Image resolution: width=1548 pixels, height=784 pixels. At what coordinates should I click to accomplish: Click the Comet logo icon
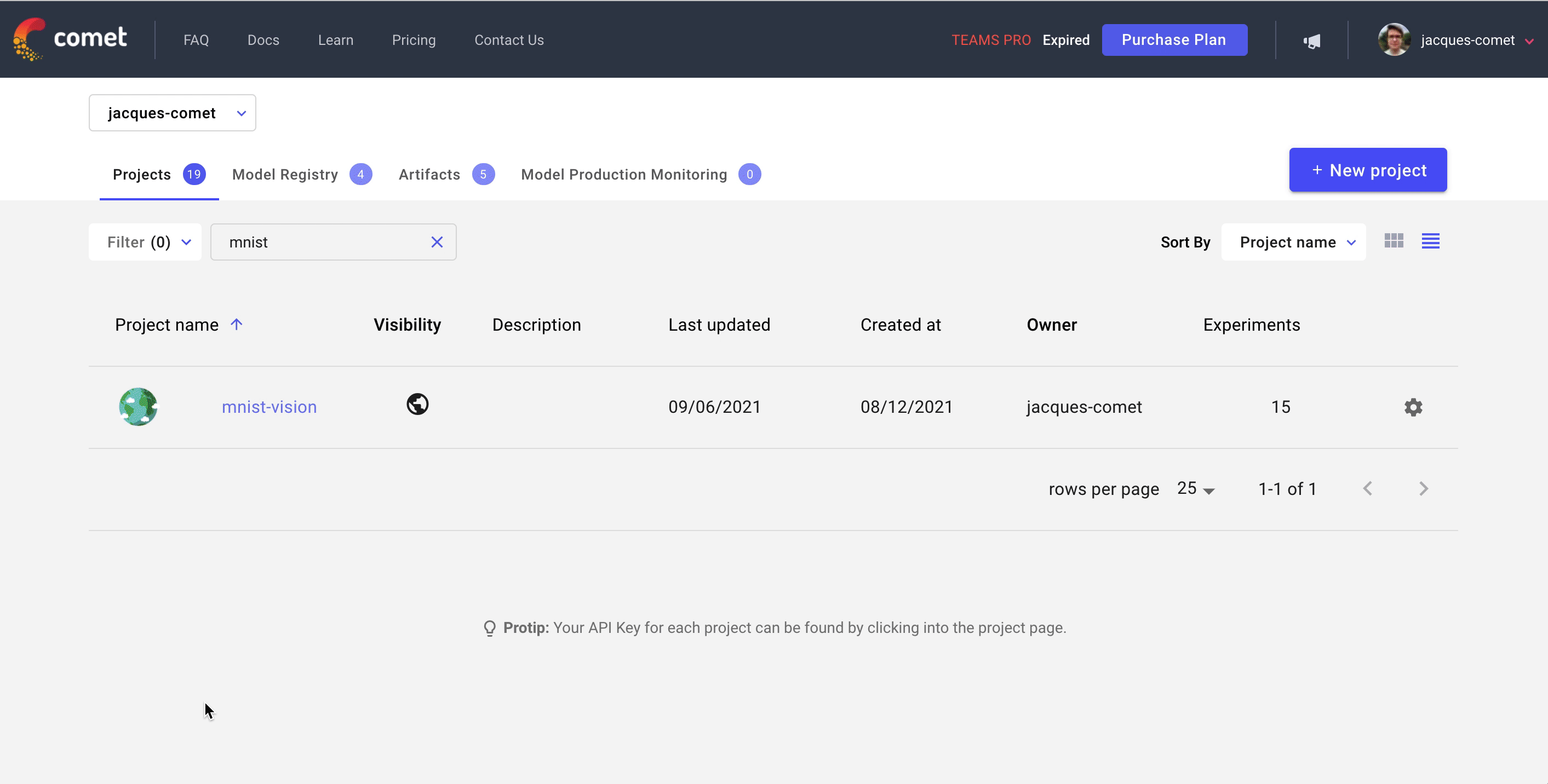[27, 39]
